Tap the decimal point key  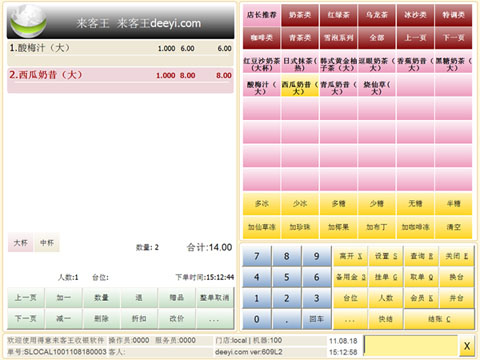287,319
